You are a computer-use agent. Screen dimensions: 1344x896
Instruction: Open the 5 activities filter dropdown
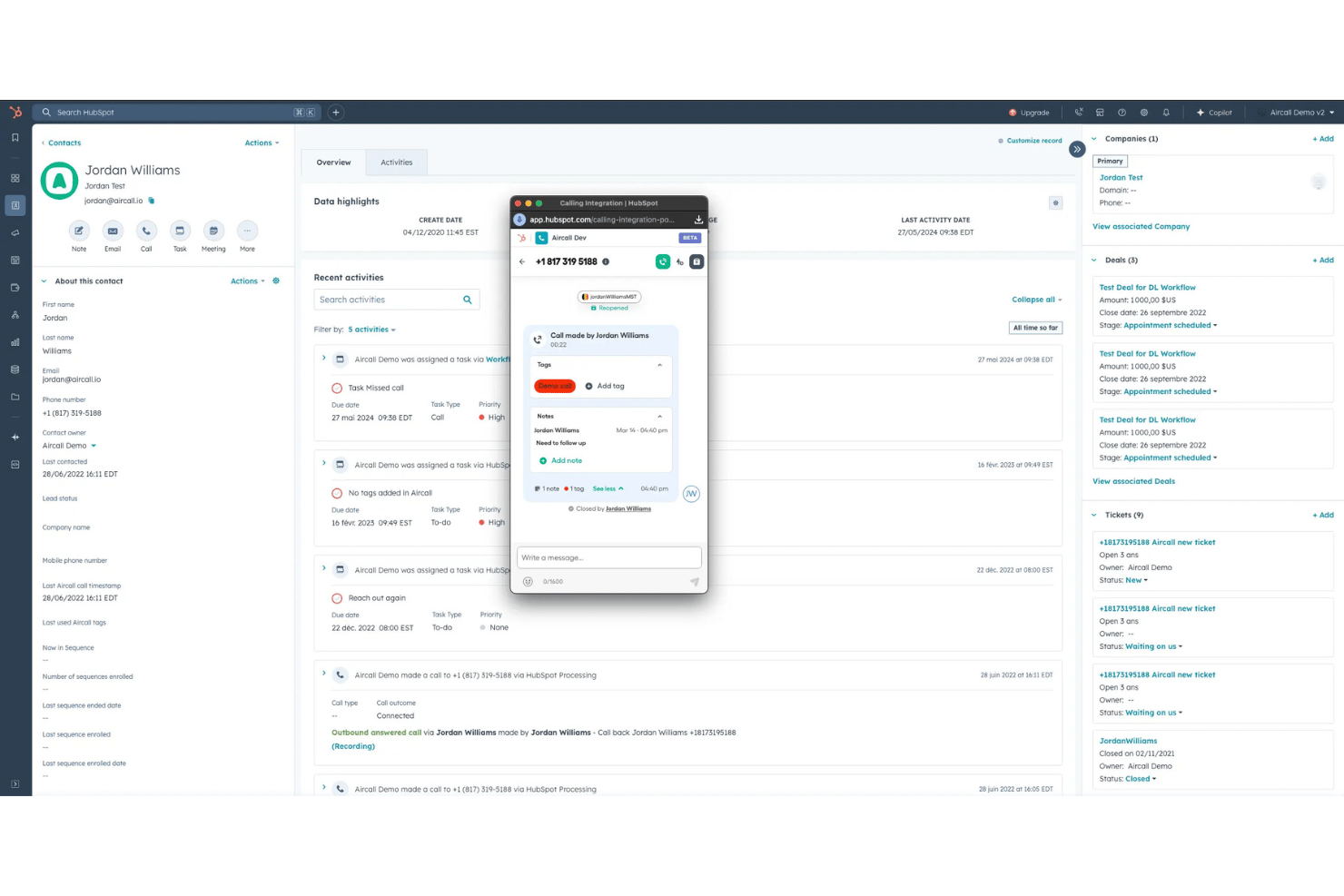pos(371,330)
